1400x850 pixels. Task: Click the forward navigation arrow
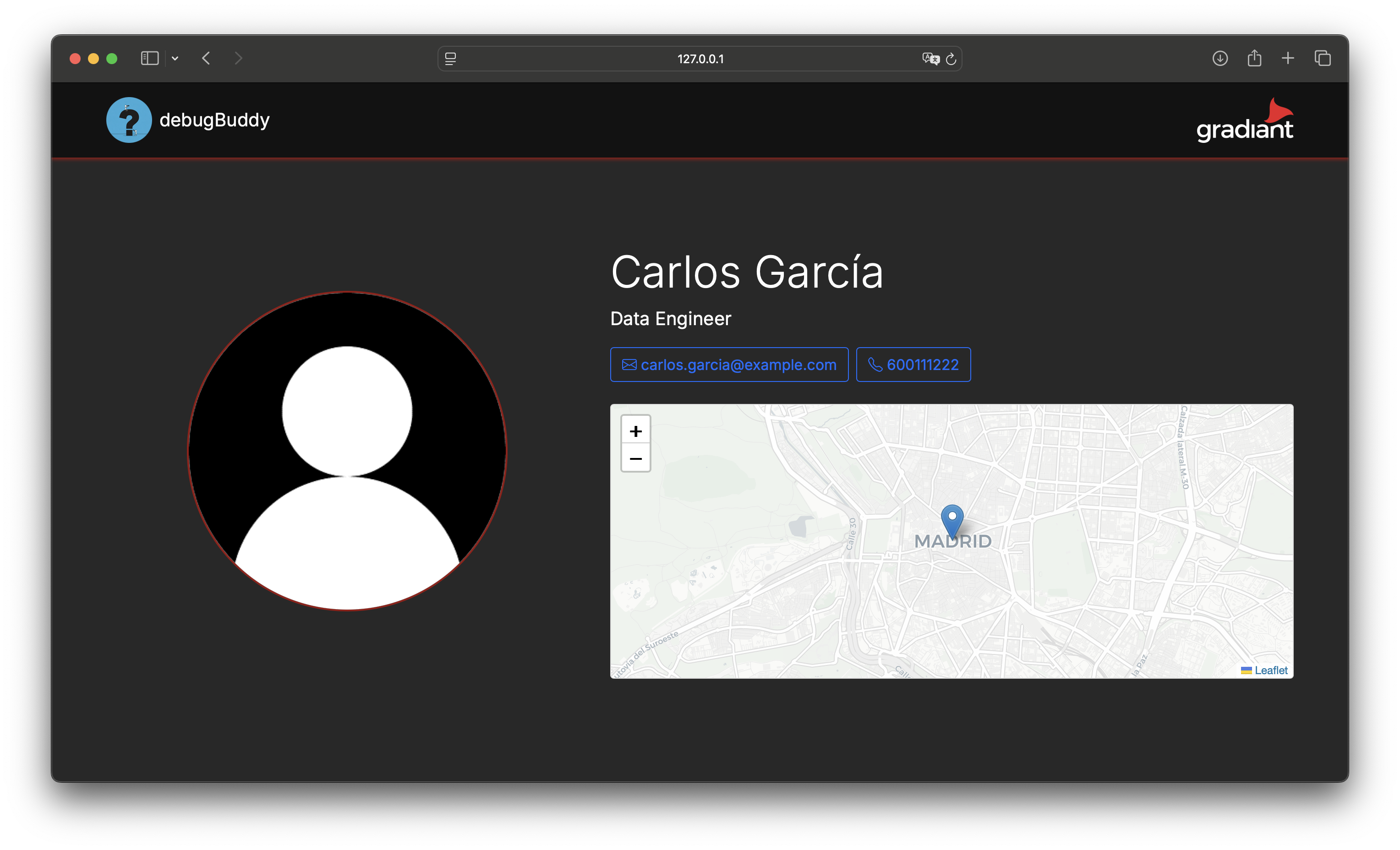click(x=239, y=59)
